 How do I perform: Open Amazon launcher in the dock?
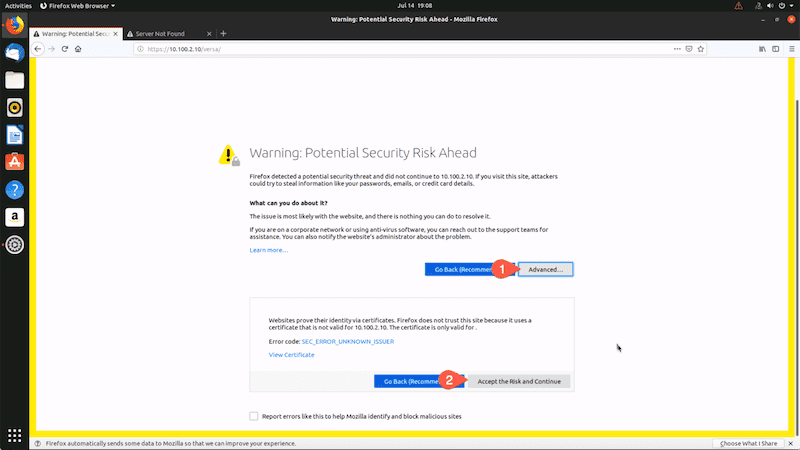click(14, 217)
